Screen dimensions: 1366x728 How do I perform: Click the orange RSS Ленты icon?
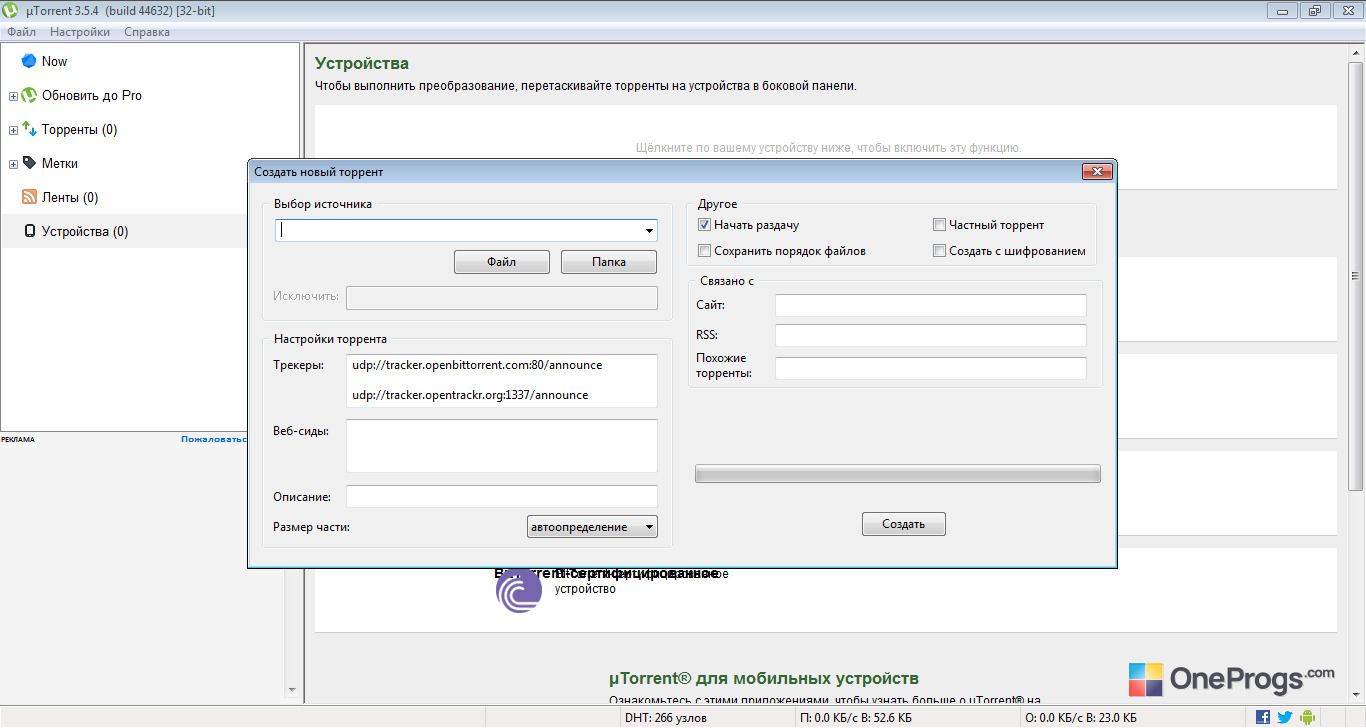[x=29, y=197]
